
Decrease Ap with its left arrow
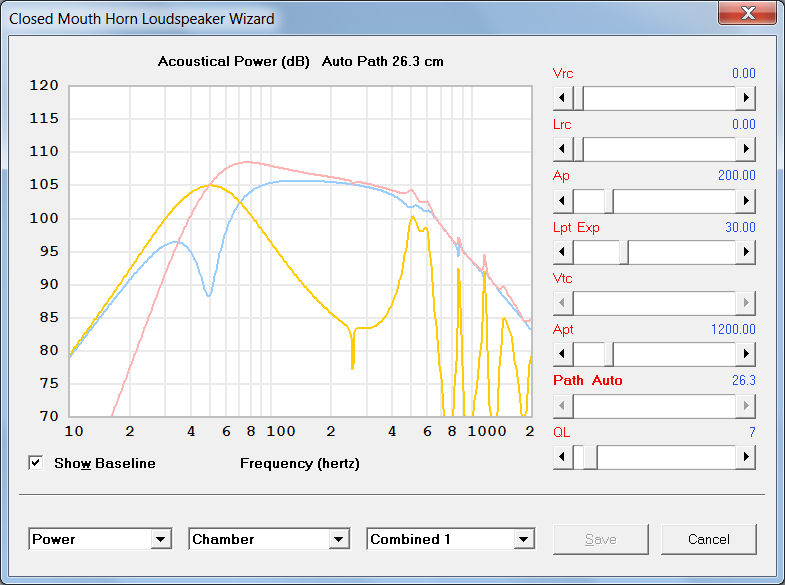[563, 201]
